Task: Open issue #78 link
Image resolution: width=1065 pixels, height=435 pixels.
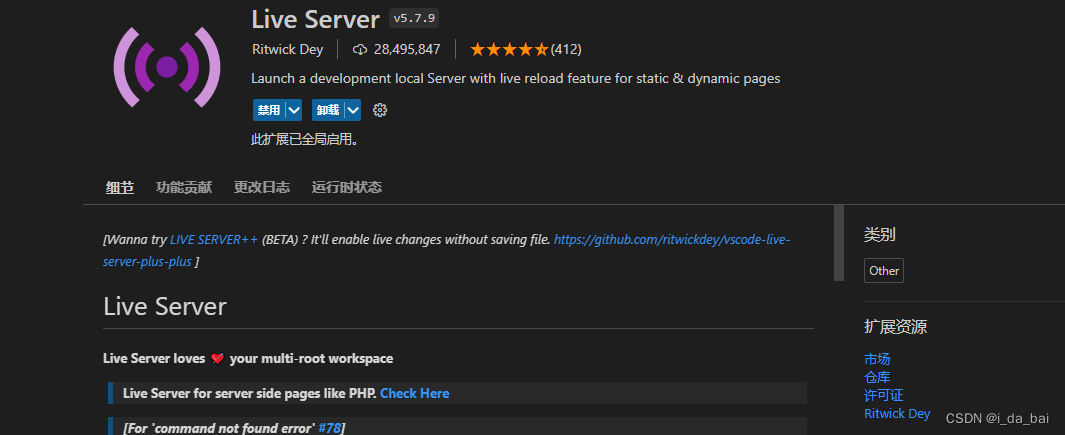Action: pyautogui.click(x=329, y=428)
